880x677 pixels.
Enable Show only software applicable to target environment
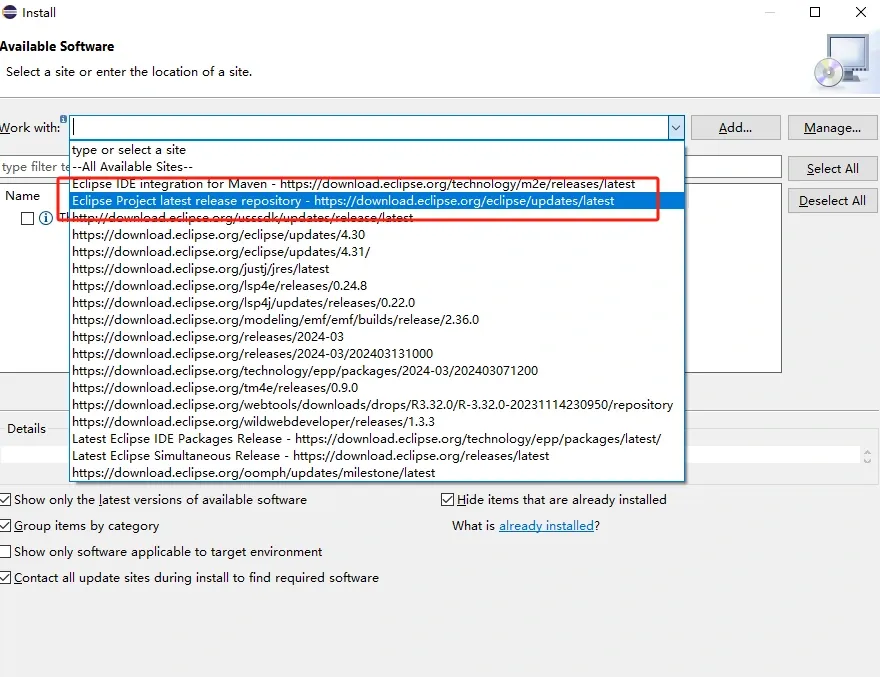click(x=5, y=552)
